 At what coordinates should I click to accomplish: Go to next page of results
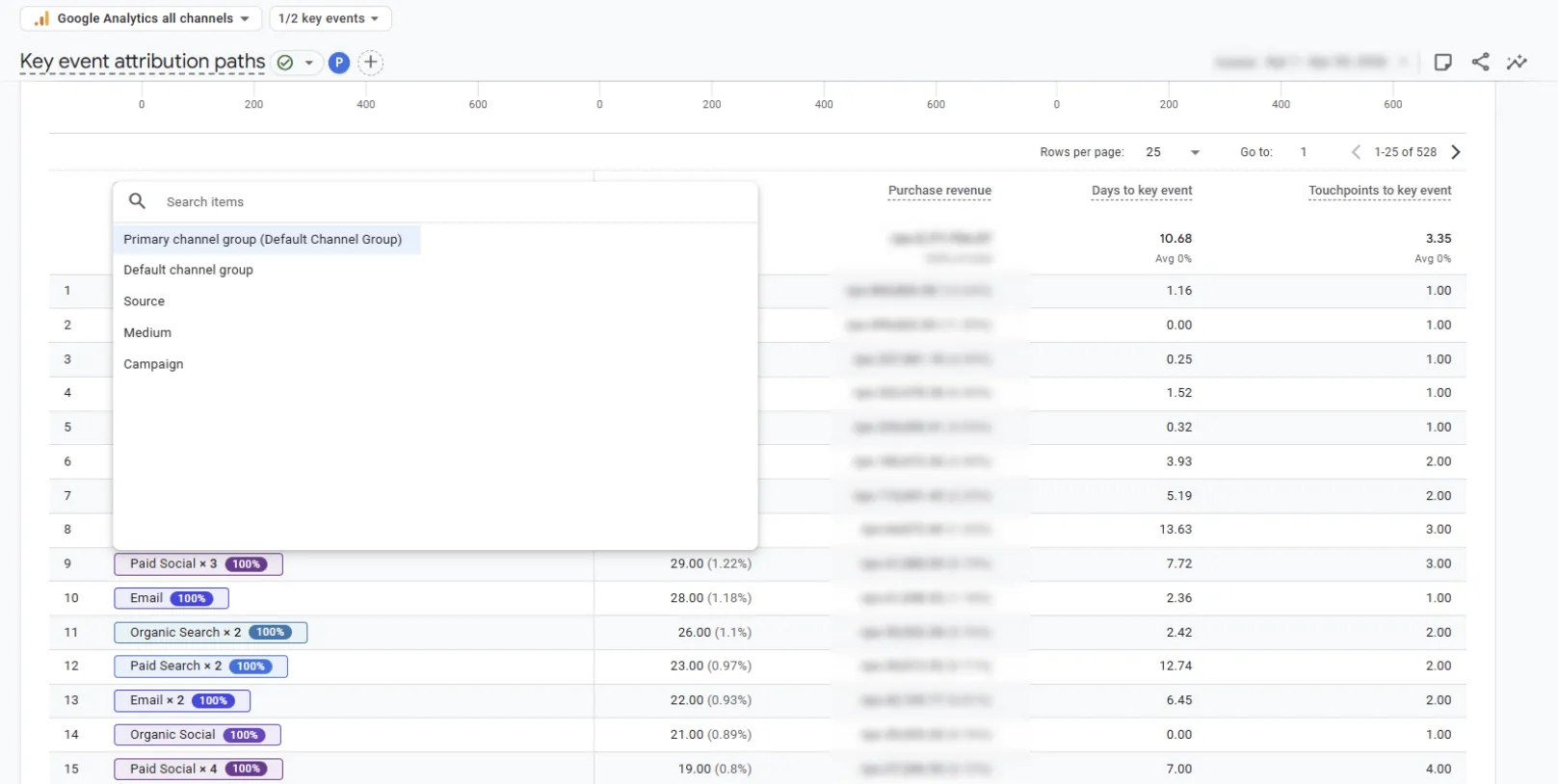1456,152
